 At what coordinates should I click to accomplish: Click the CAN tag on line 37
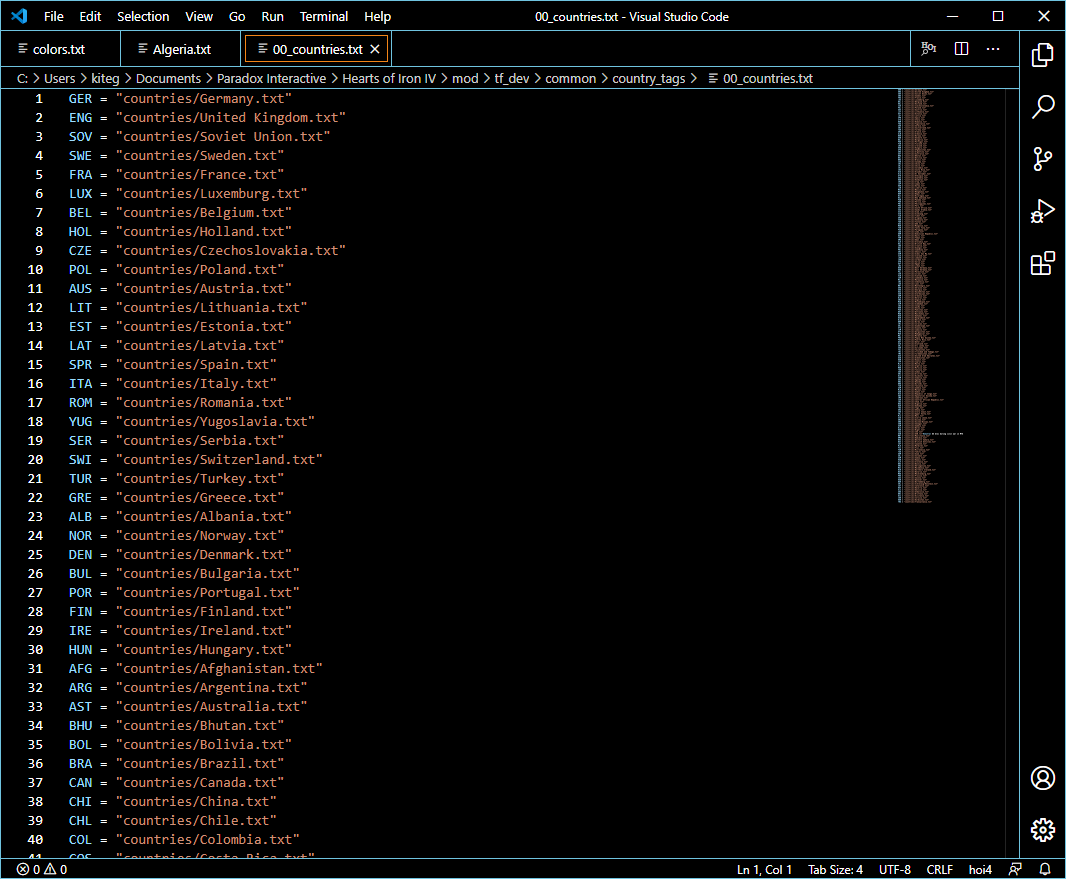tap(80, 782)
